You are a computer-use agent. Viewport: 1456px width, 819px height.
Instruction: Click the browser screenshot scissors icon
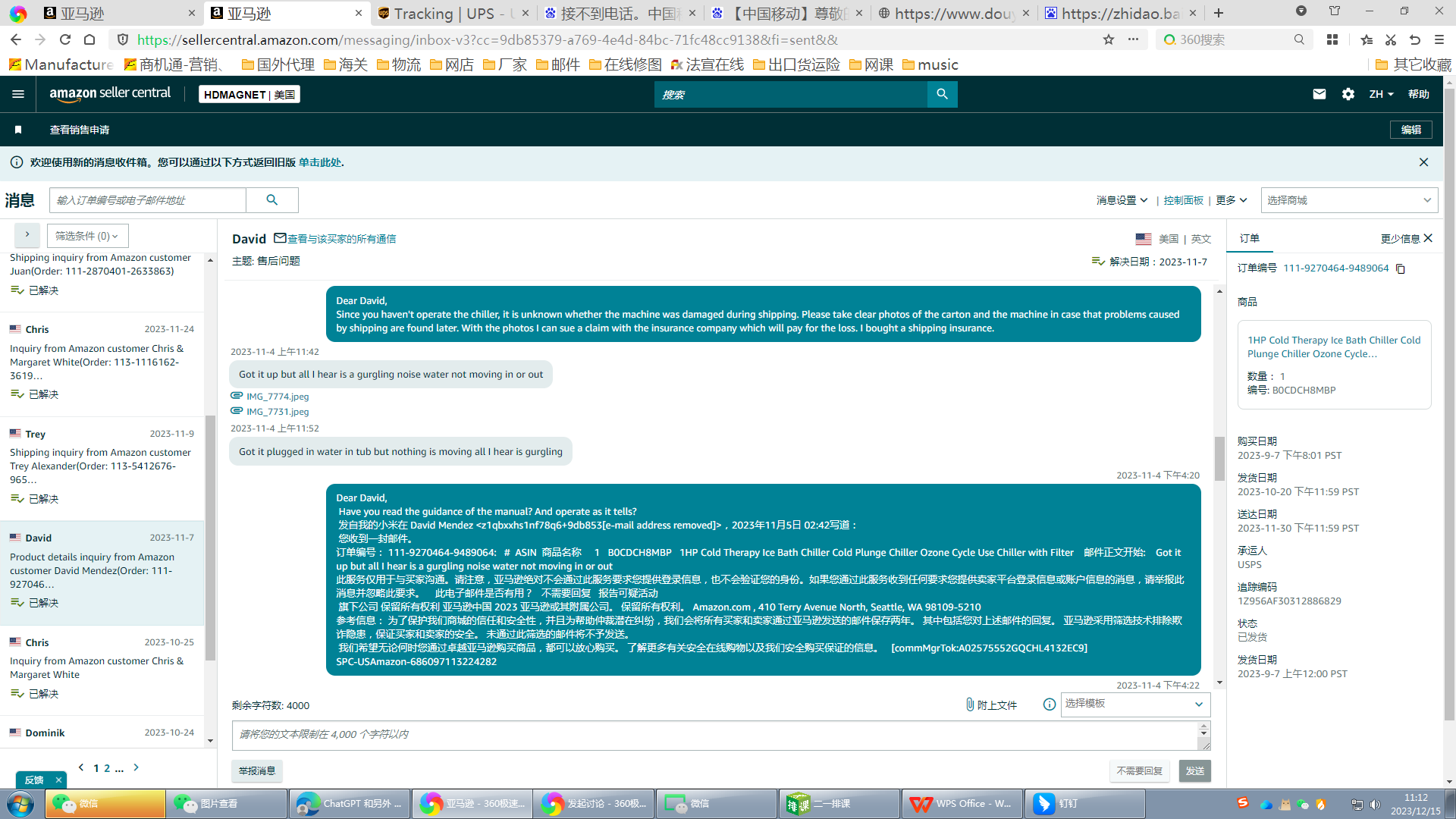tap(1391, 39)
